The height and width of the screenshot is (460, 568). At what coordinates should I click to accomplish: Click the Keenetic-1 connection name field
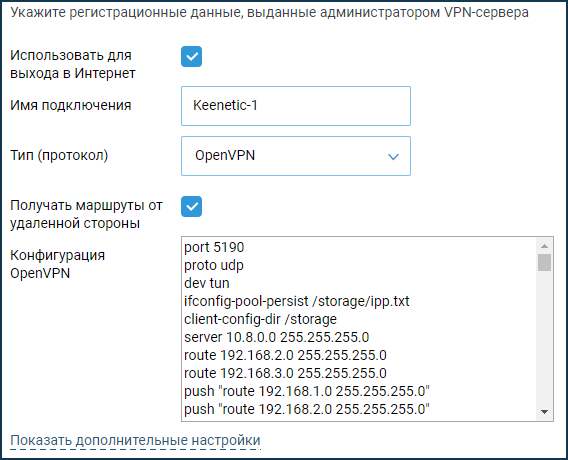point(296,106)
